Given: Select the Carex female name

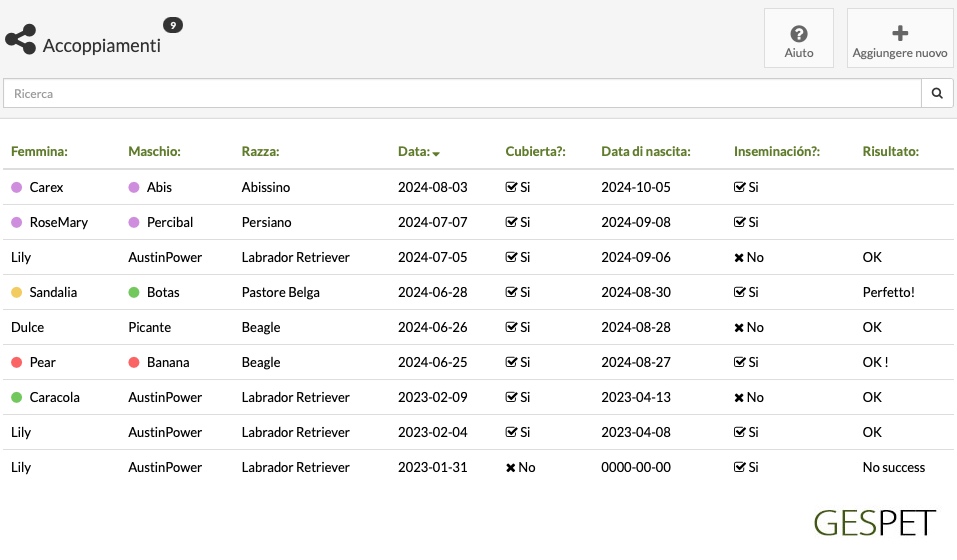Looking at the screenshot, I should click(46, 187).
